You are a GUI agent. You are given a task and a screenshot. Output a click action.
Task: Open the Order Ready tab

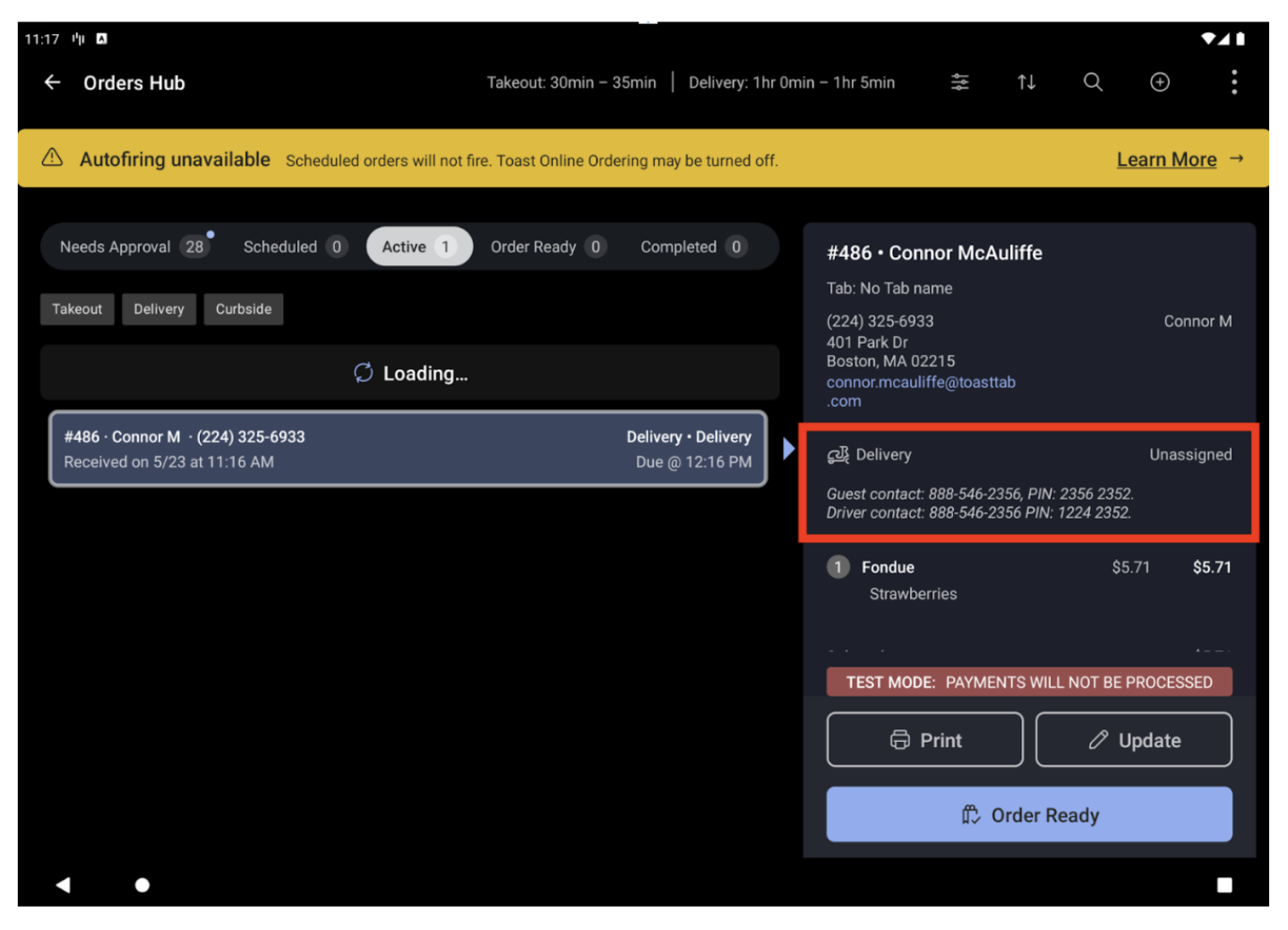[x=547, y=247]
